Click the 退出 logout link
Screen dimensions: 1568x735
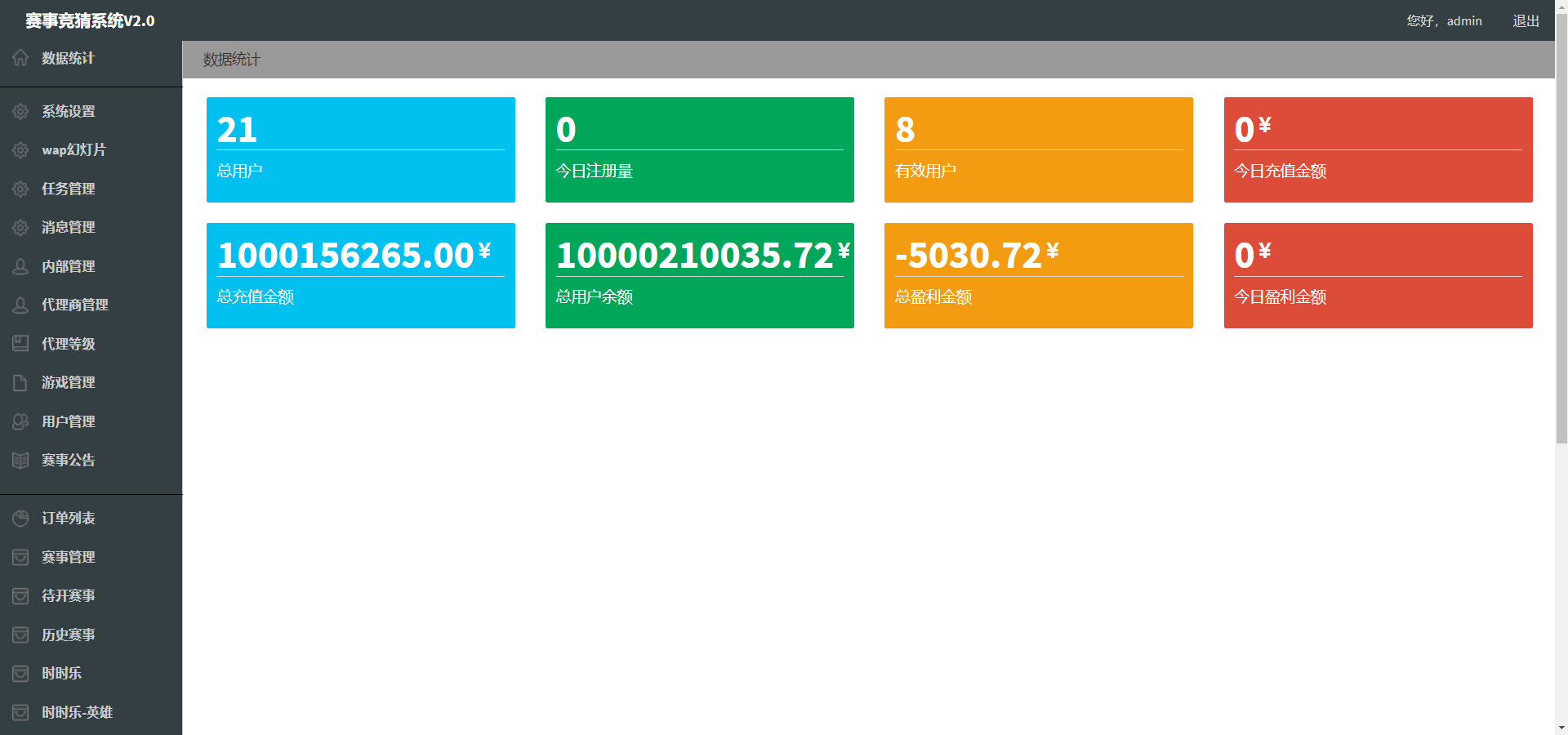1526,20
